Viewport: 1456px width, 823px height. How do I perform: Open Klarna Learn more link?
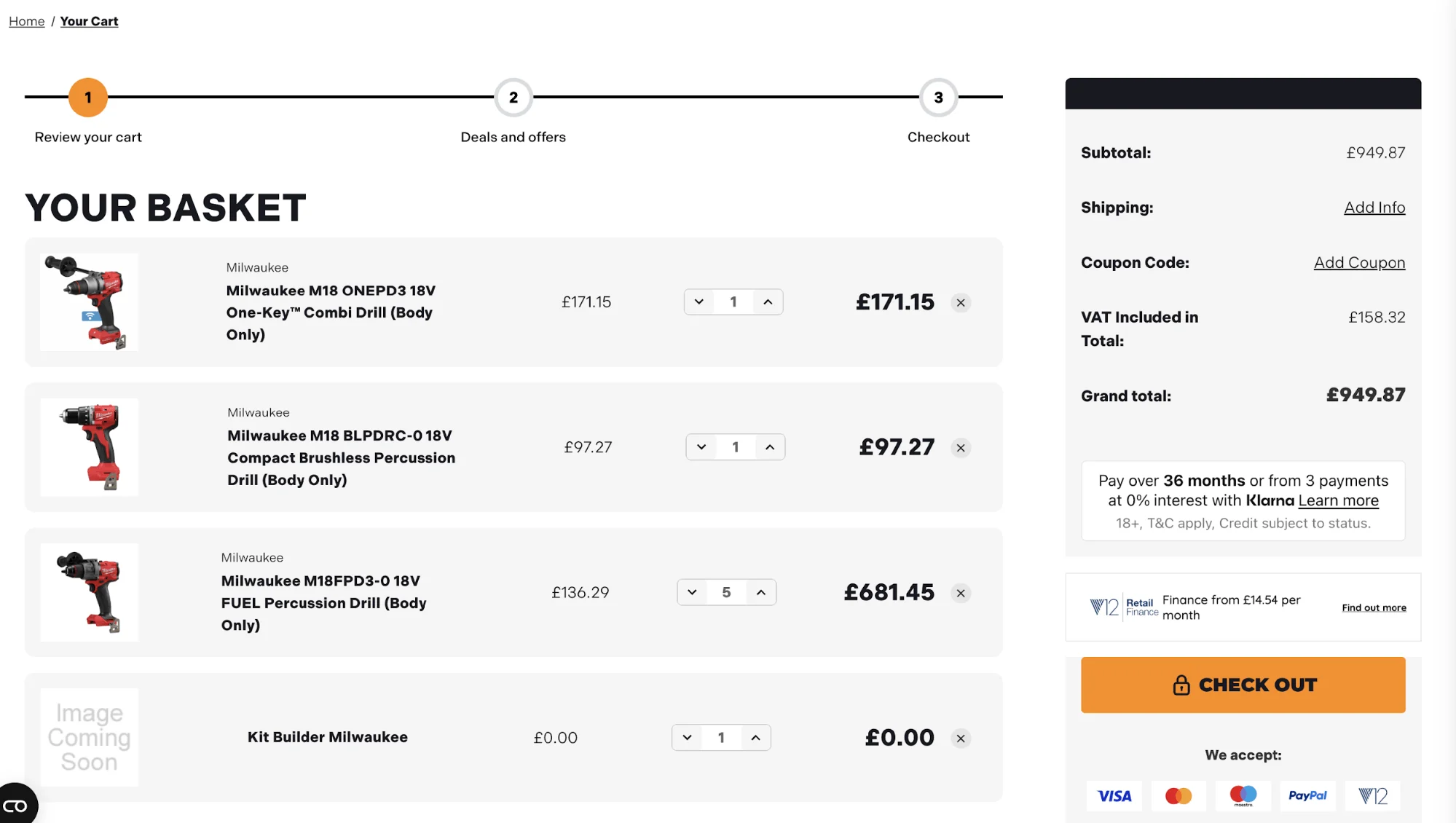click(1338, 501)
